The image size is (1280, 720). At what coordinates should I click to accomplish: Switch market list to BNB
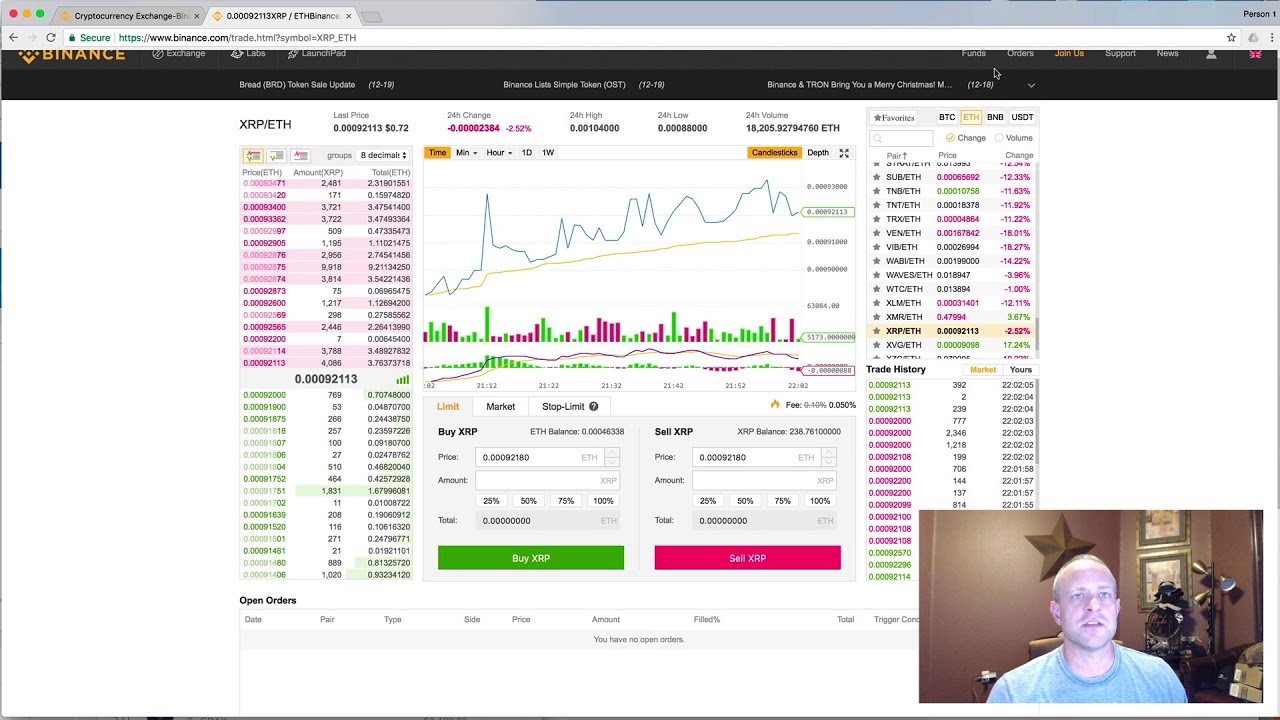(x=995, y=118)
